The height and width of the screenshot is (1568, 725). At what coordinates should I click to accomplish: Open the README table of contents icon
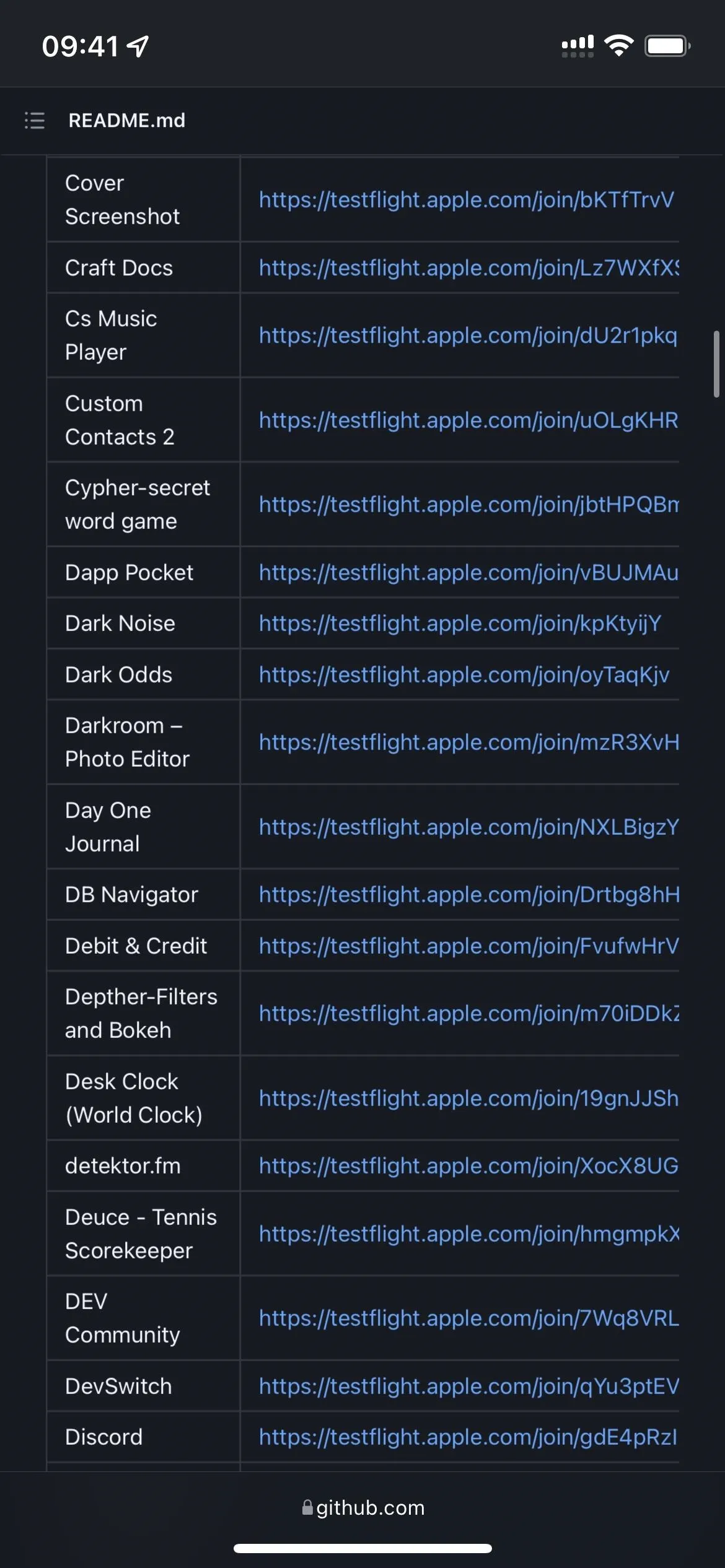[35, 120]
